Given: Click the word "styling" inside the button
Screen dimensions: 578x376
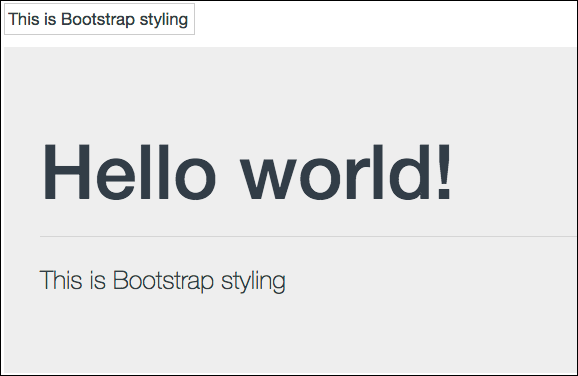Looking at the screenshot, I should click(x=164, y=20).
